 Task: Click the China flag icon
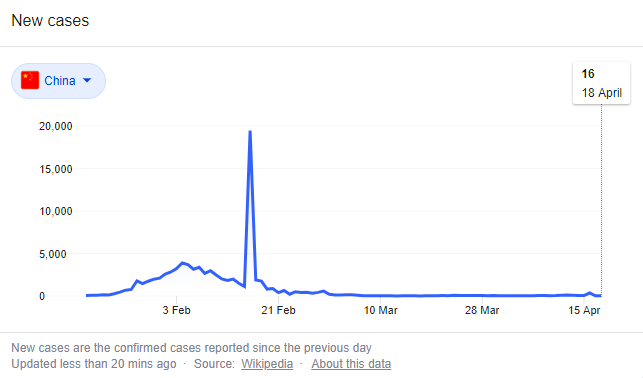pyautogui.click(x=30, y=80)
